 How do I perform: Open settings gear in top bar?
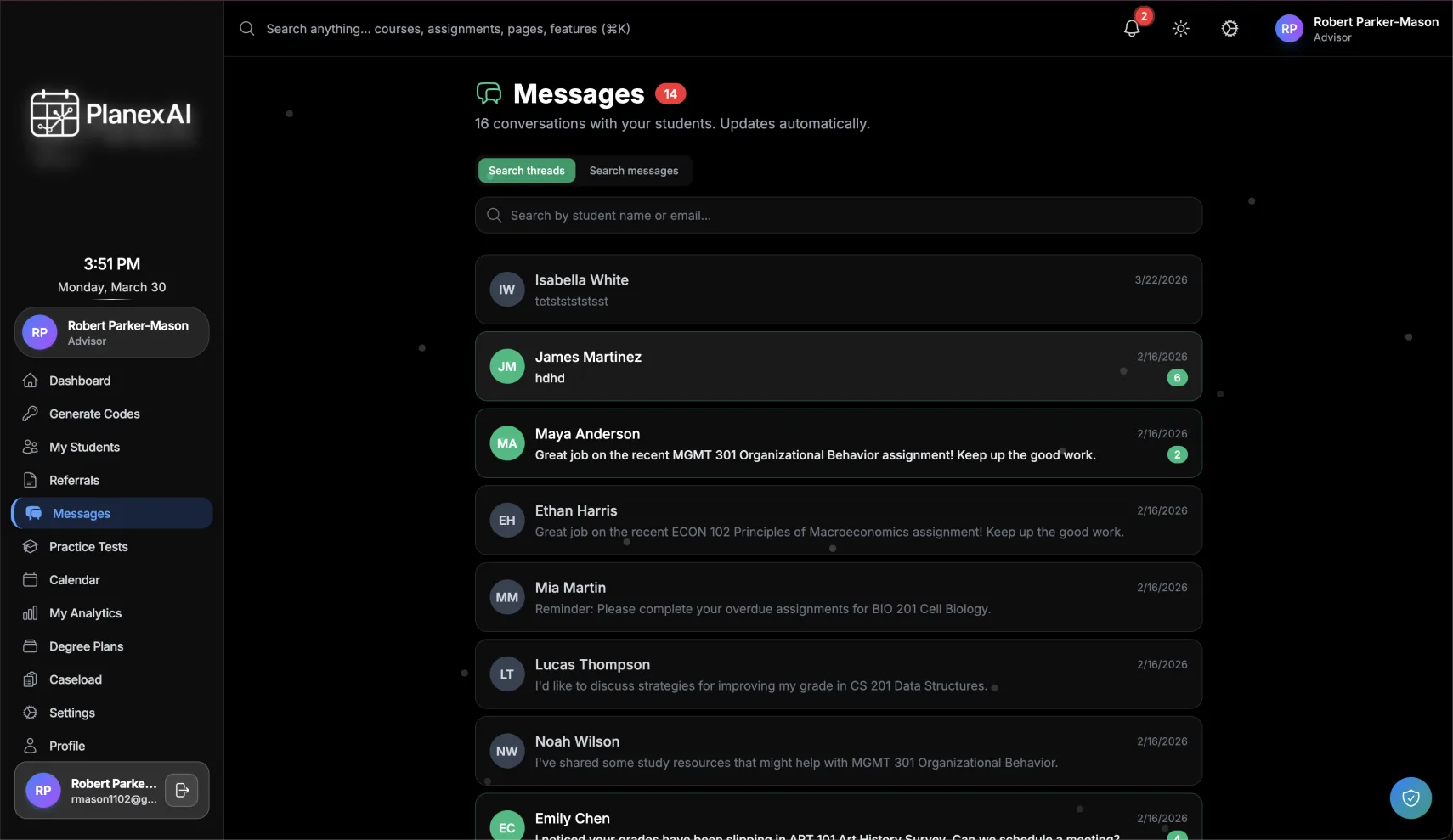click(x=1230, y=28)
